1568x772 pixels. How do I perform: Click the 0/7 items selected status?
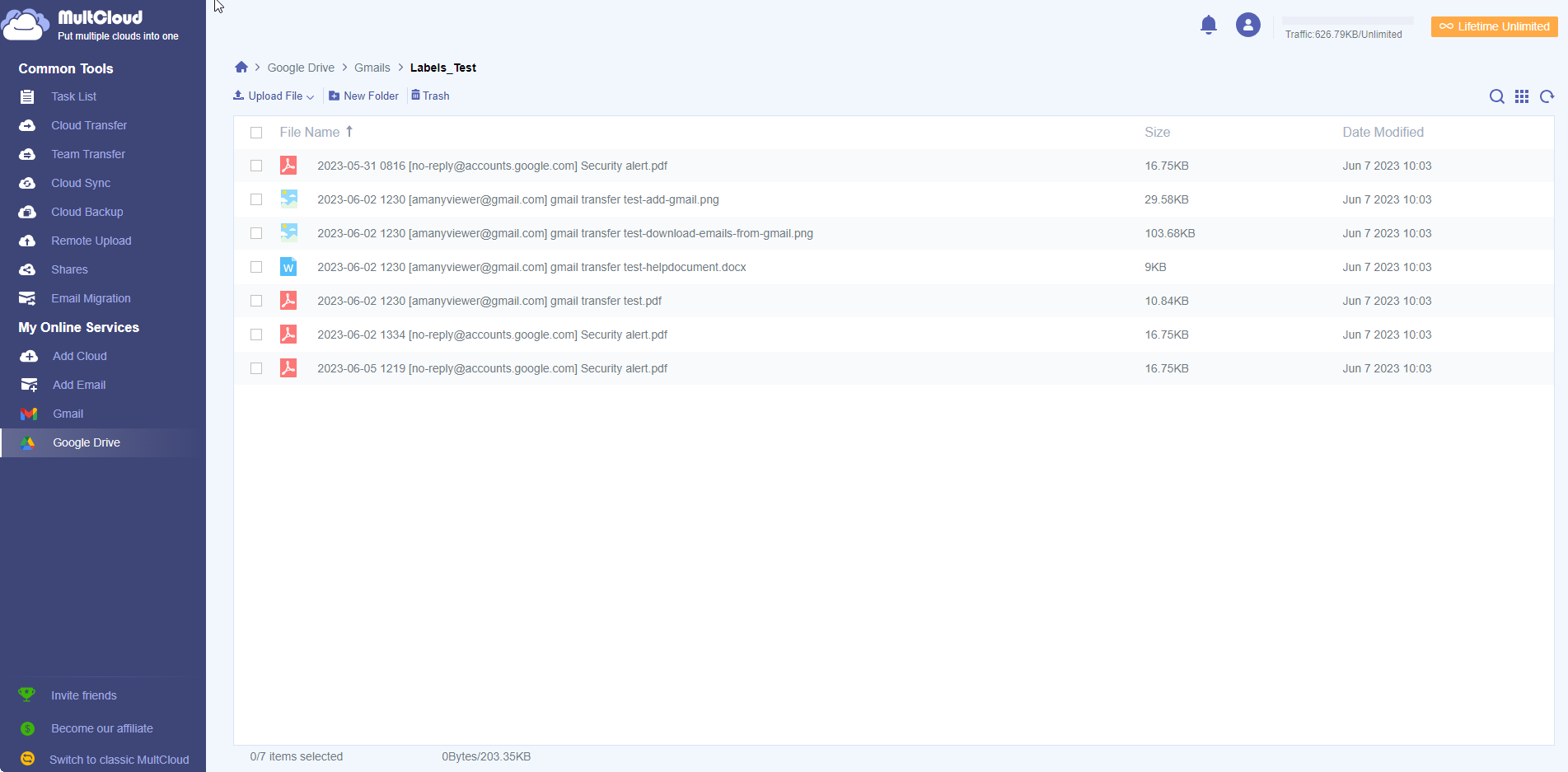297,756
